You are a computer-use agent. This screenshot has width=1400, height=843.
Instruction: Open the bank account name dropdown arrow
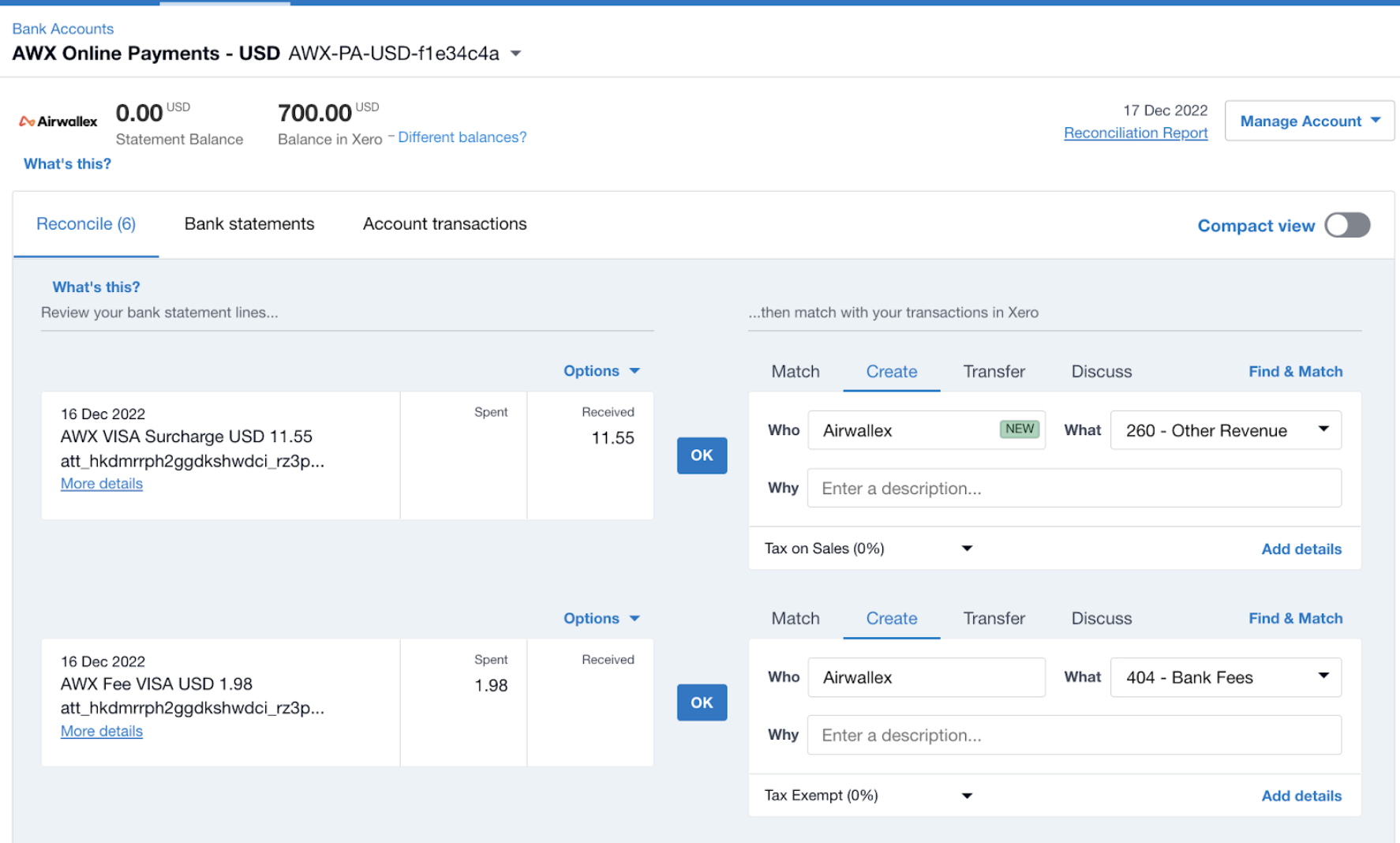click(516, 54)
